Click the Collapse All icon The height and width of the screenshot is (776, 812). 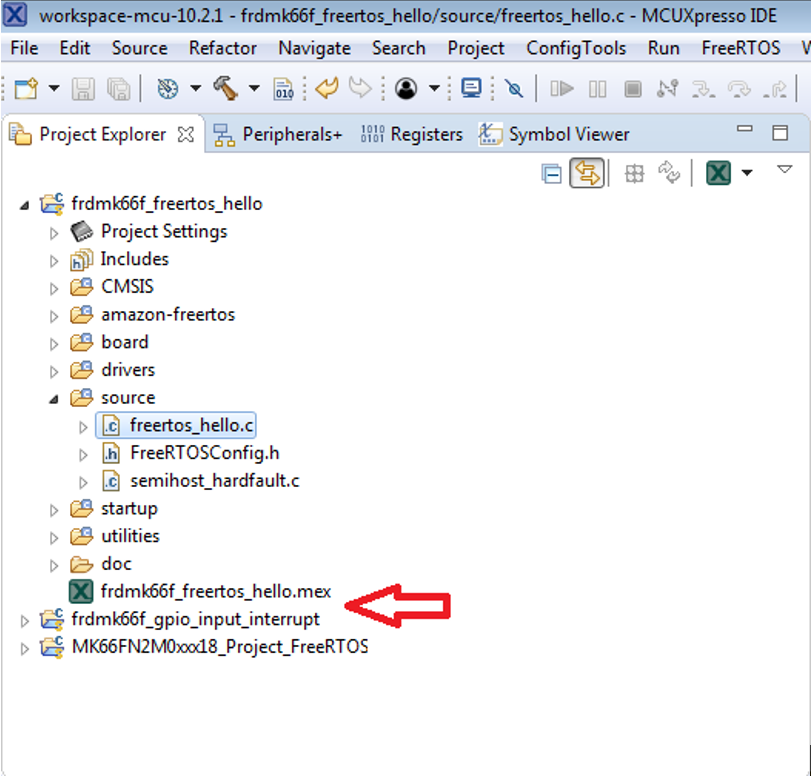click(x=552, y=174)
